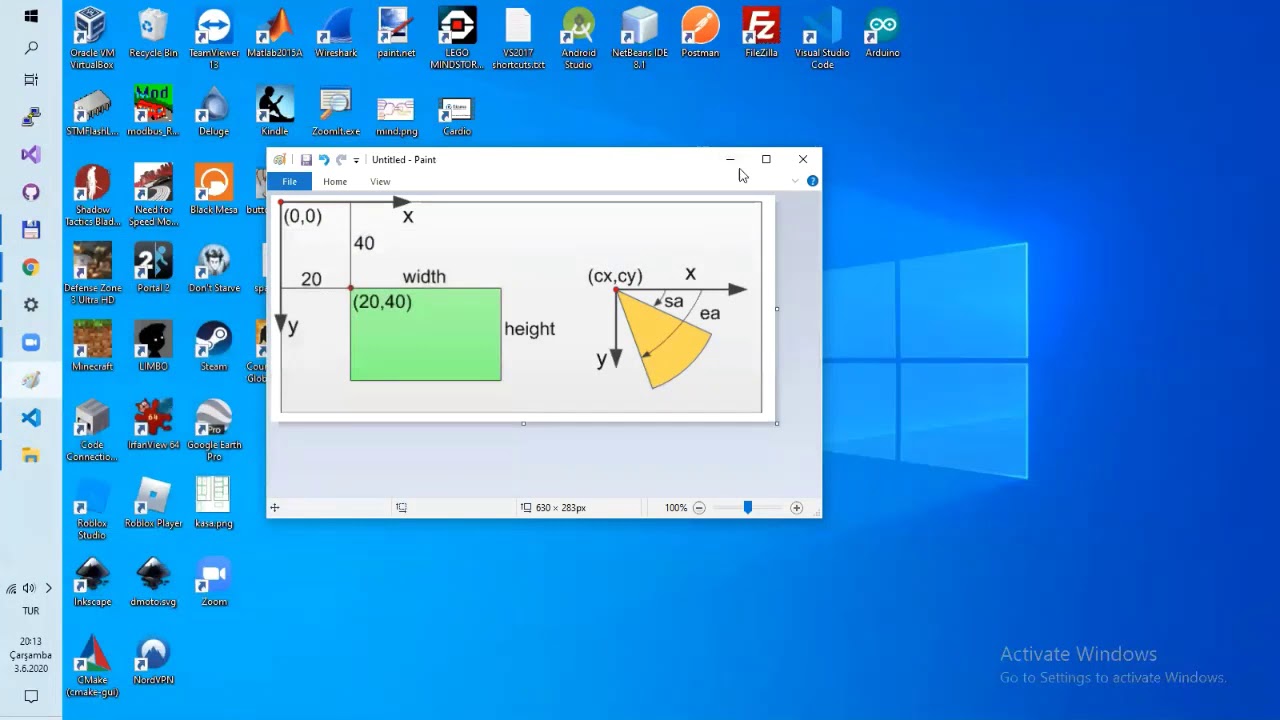
Task: Open the File menu in Paint
Action: pos(289,181)
